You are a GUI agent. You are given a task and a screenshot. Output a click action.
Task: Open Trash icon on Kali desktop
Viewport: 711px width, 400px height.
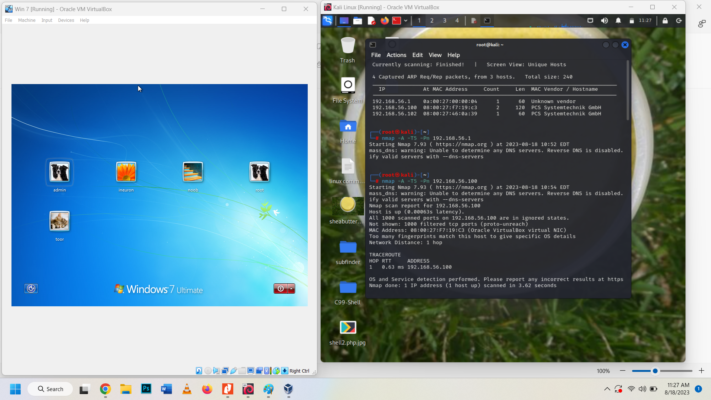(x=348, y=50)
